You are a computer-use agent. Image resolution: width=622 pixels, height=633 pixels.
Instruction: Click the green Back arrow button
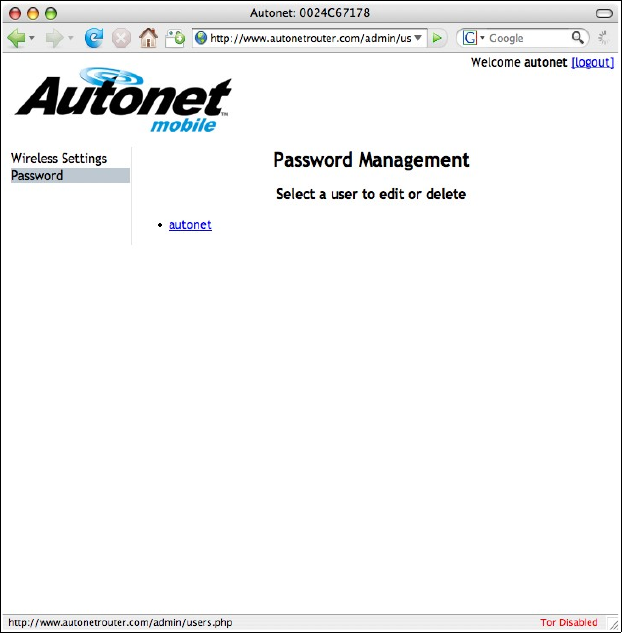[x=16, y=38]
